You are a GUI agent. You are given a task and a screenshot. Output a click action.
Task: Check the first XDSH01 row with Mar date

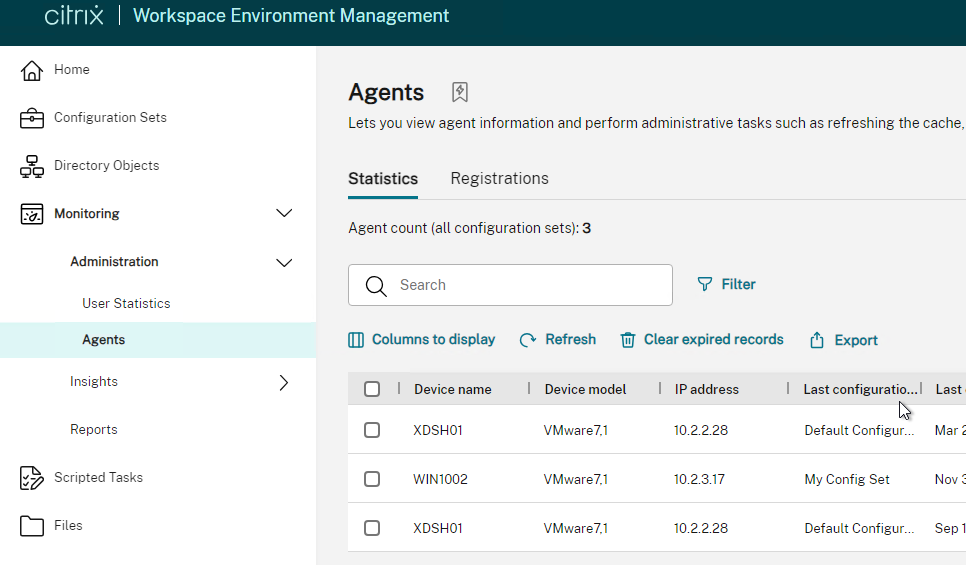(371, 429)
